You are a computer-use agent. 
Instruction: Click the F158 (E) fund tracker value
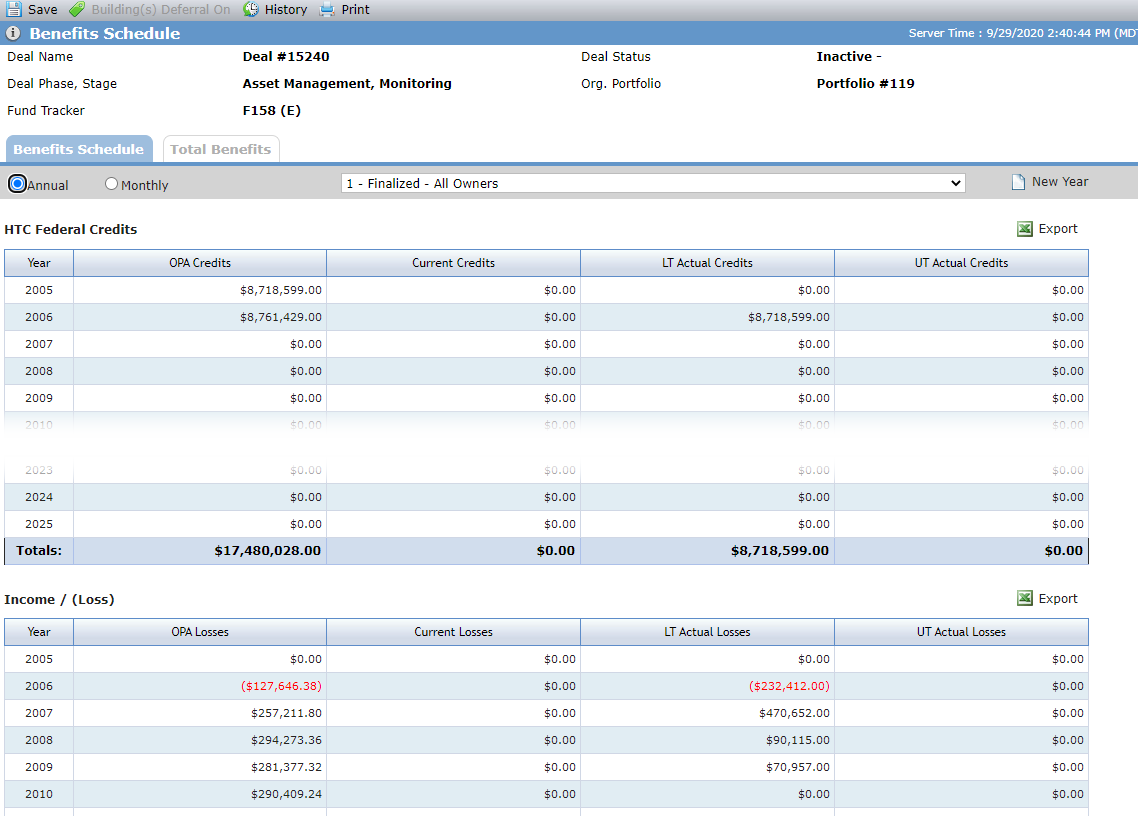271,110
